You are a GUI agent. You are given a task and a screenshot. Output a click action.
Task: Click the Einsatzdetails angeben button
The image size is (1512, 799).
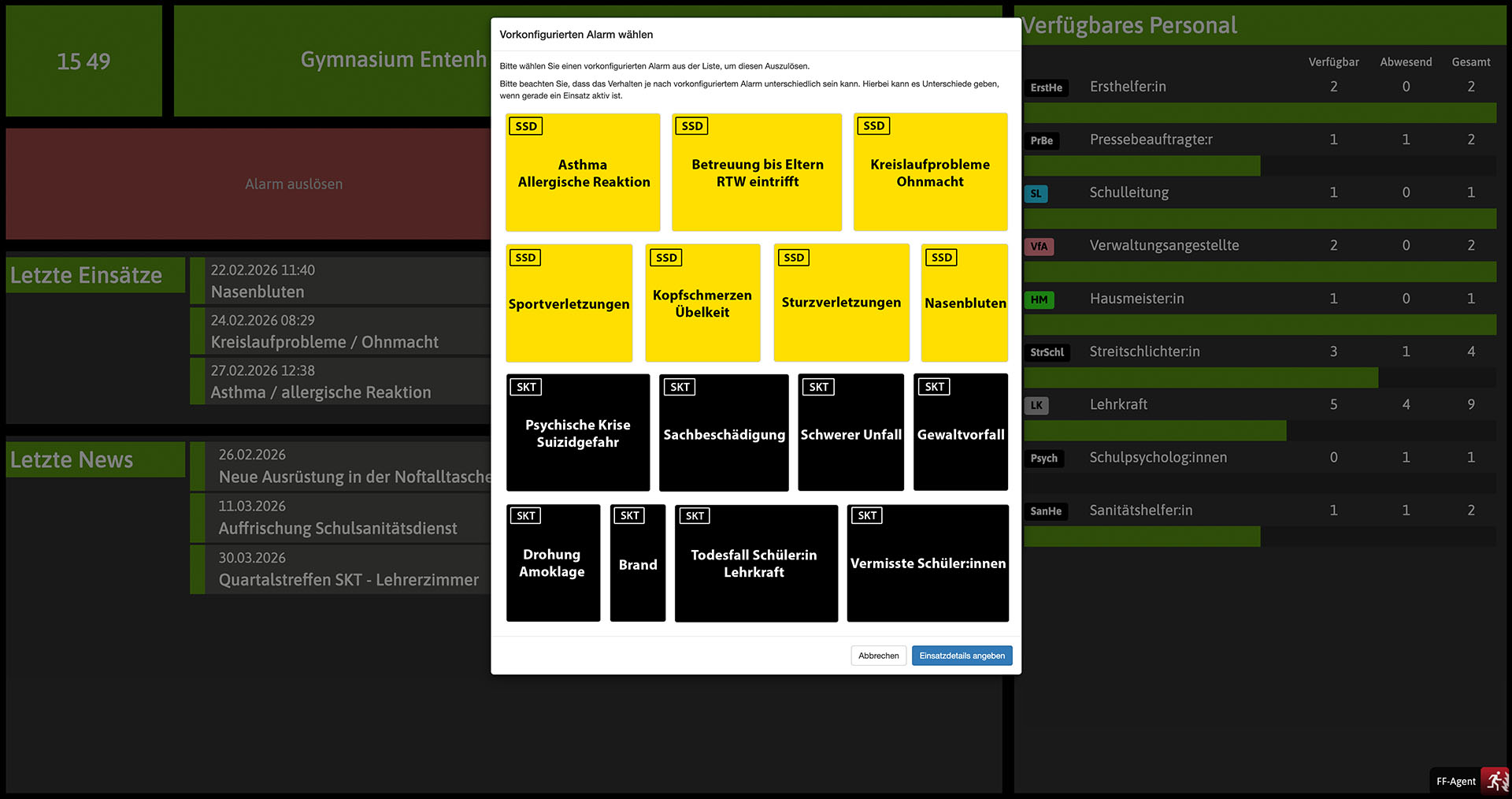tap(962, 656)
